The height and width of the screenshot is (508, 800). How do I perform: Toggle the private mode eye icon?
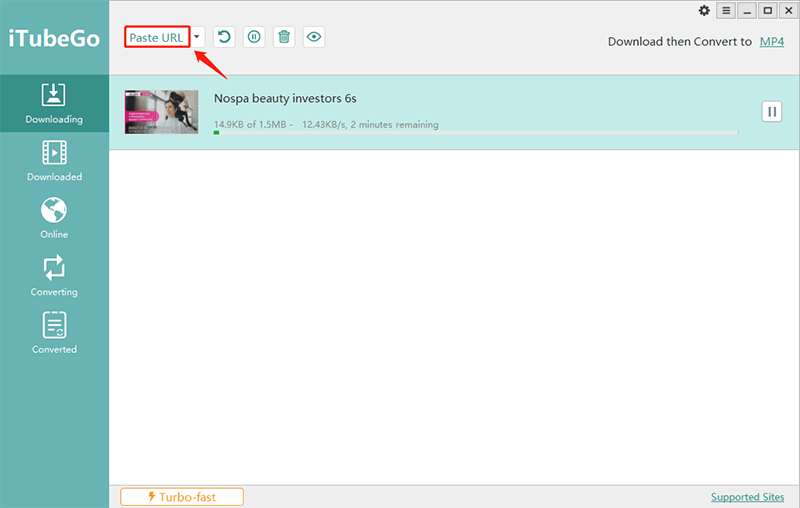point(314,37)
